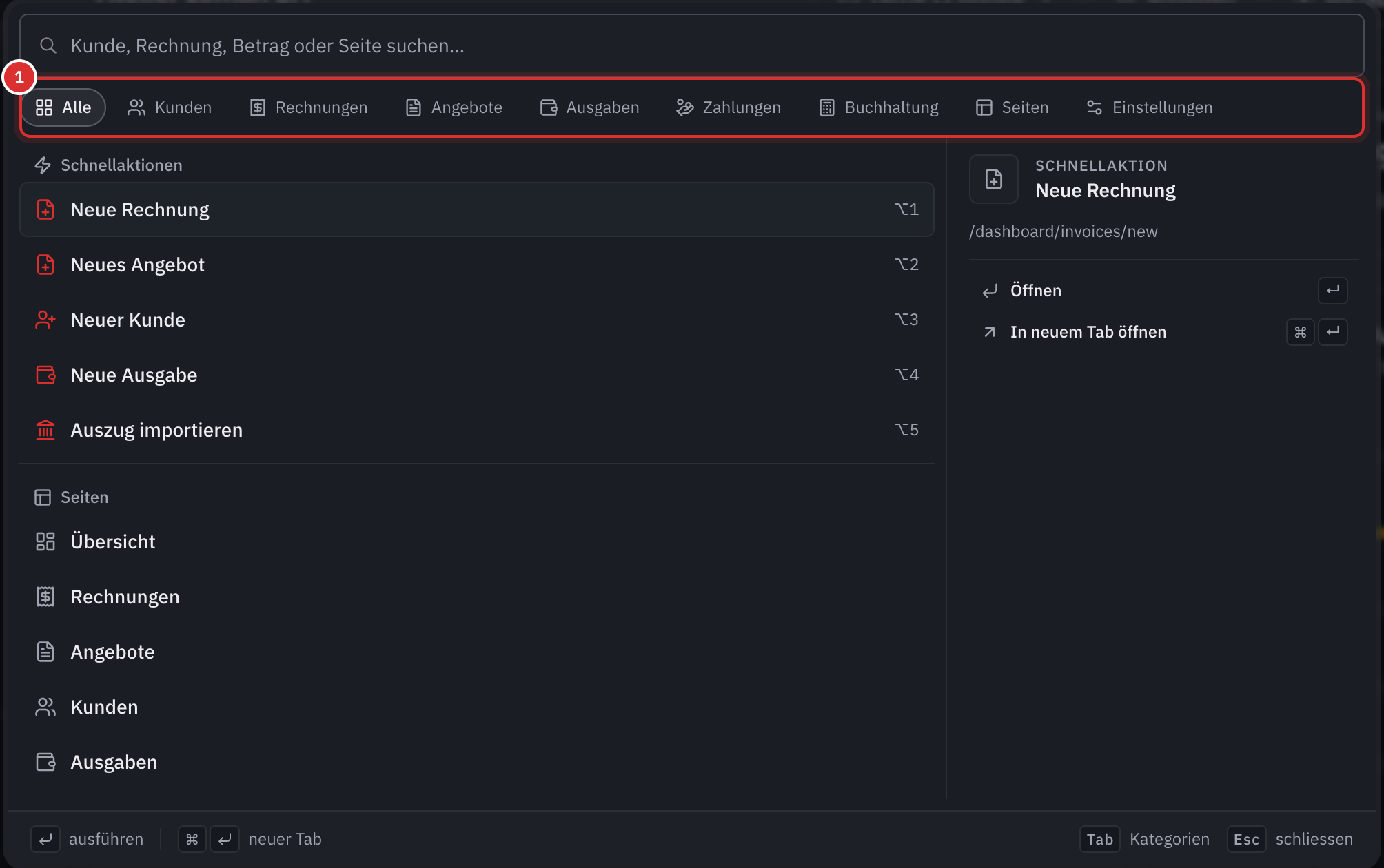This screenshot has height=868, width=1384.
Task: Open the Einstellungen category tab
Action: (1150, 107)
